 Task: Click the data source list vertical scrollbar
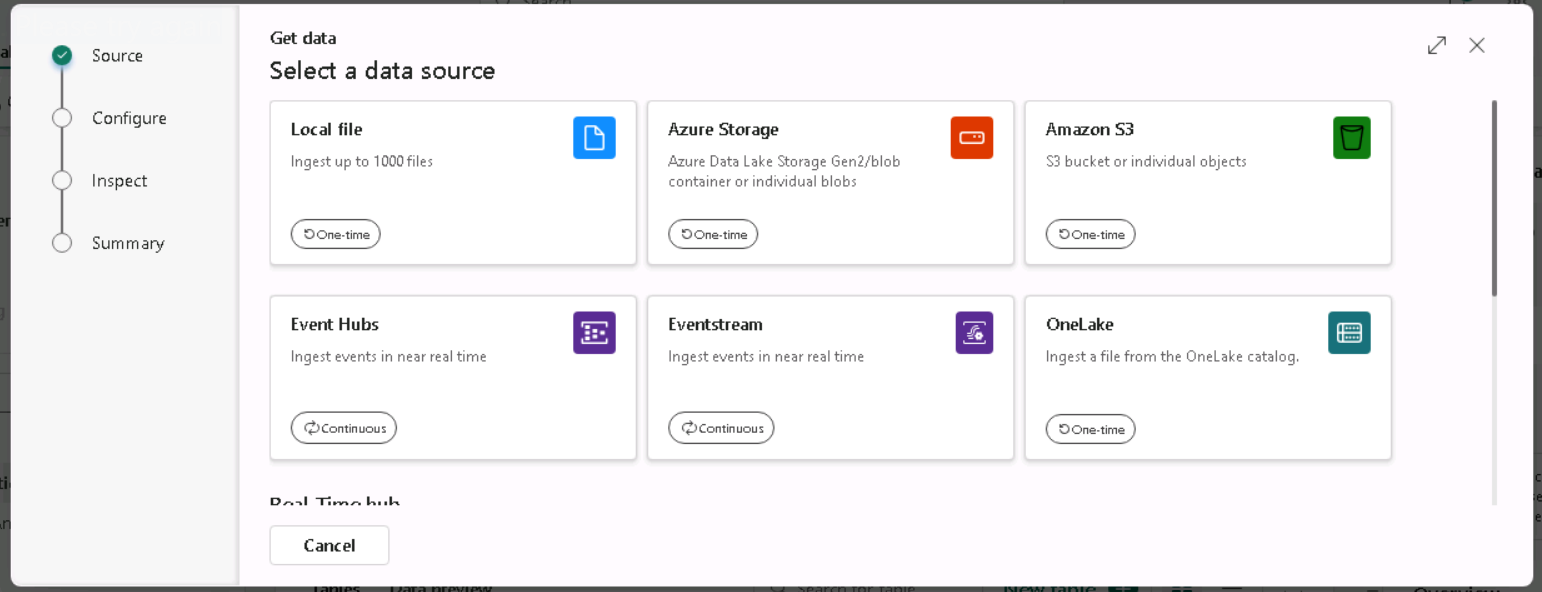pos(1494,198)
